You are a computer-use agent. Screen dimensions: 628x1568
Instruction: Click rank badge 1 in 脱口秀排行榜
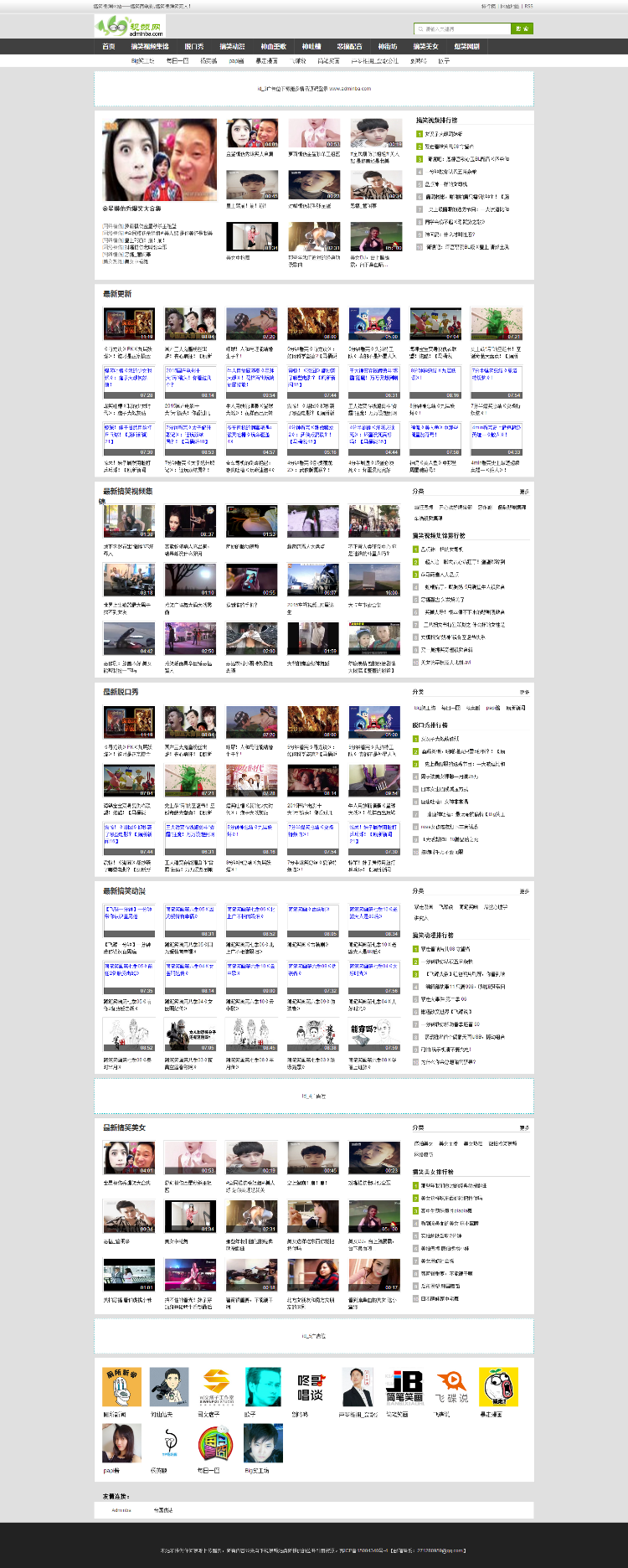pos(415,739)
